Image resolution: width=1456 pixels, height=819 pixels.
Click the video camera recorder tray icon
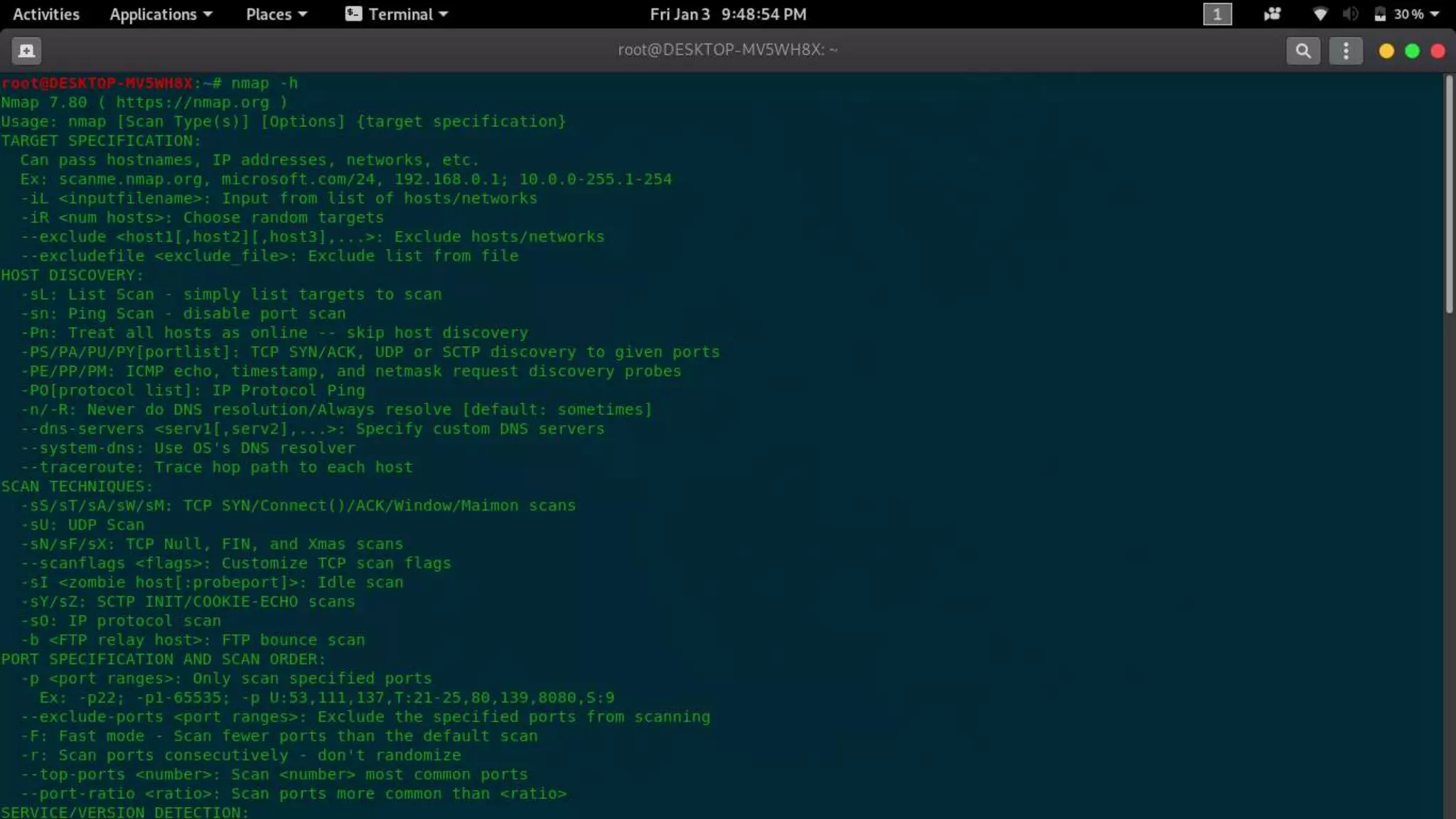point(1272,14)
